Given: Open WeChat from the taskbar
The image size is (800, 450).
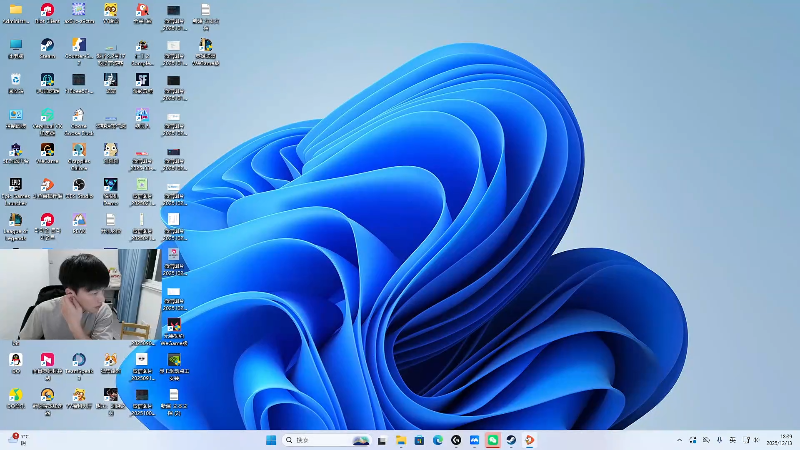Looking at the screenshot, I should (x=492, y=440).
